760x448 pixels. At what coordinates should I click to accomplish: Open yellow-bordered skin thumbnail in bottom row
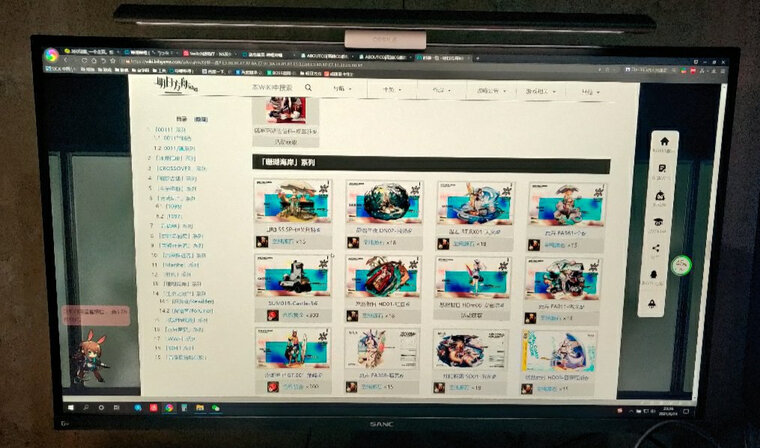coord(559,352)
